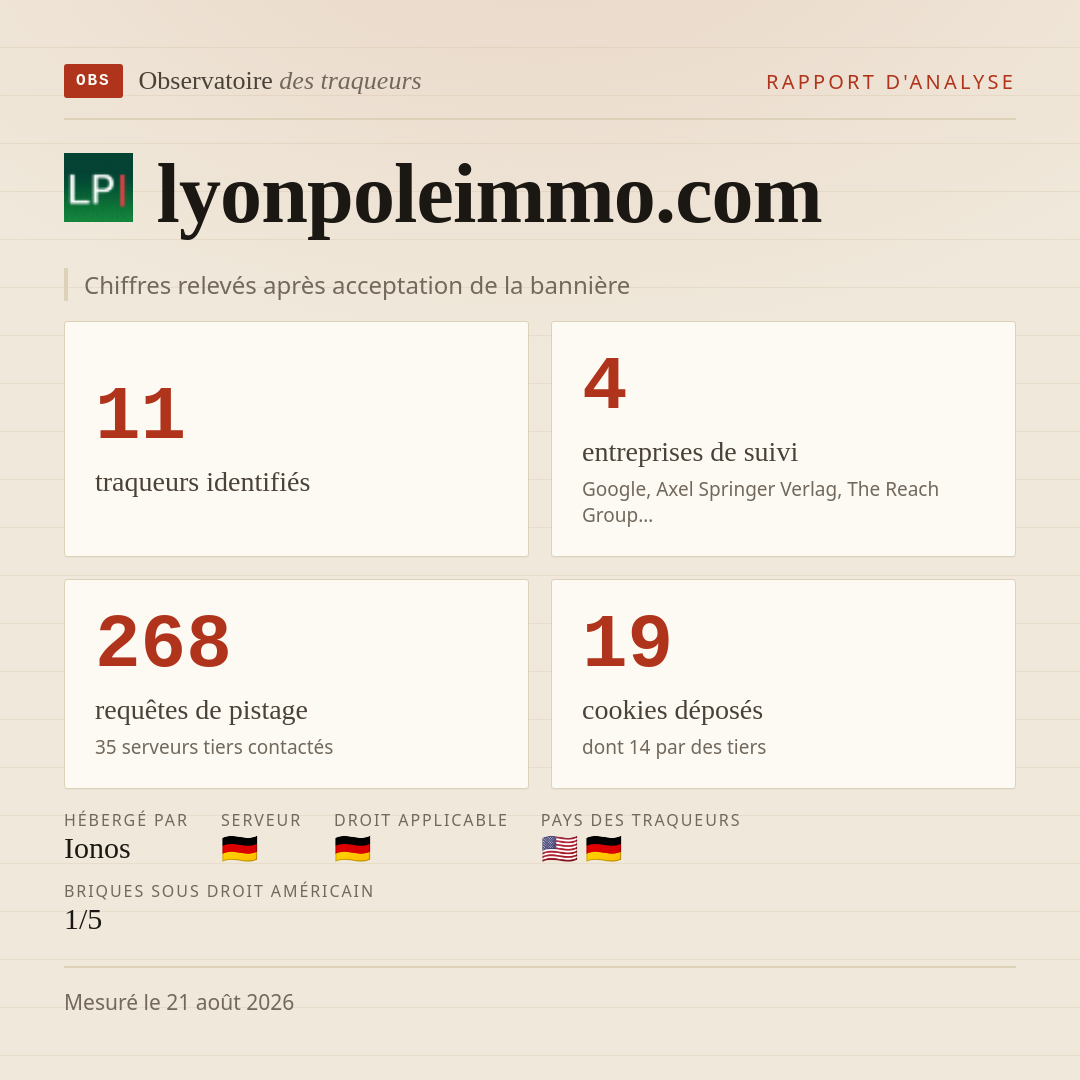1080x1080 pixels.
Task: Click the requêtes de pistage label
Action: pyautogui.click(x=201, y=709)
